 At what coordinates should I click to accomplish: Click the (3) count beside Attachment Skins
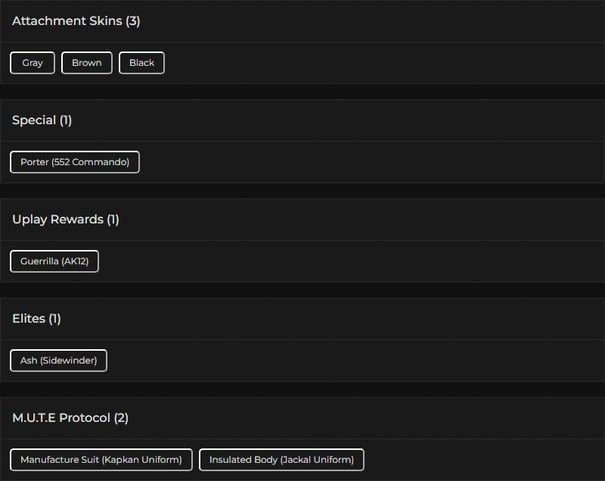pos(133,21)
